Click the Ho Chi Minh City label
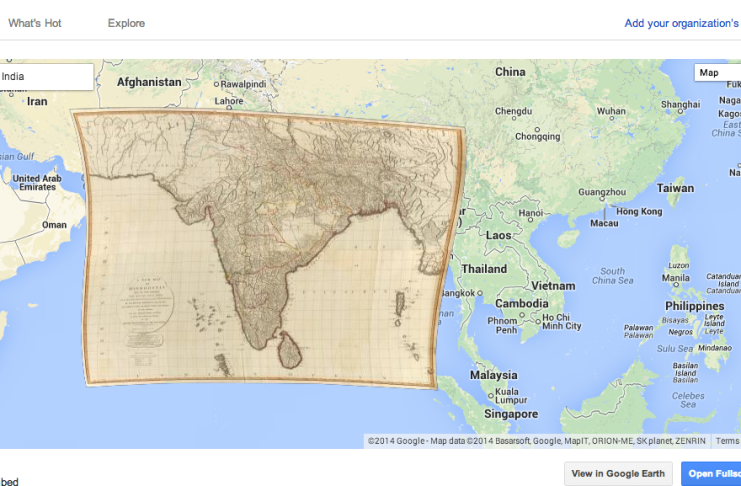741x486 pixels. (561, 321)
